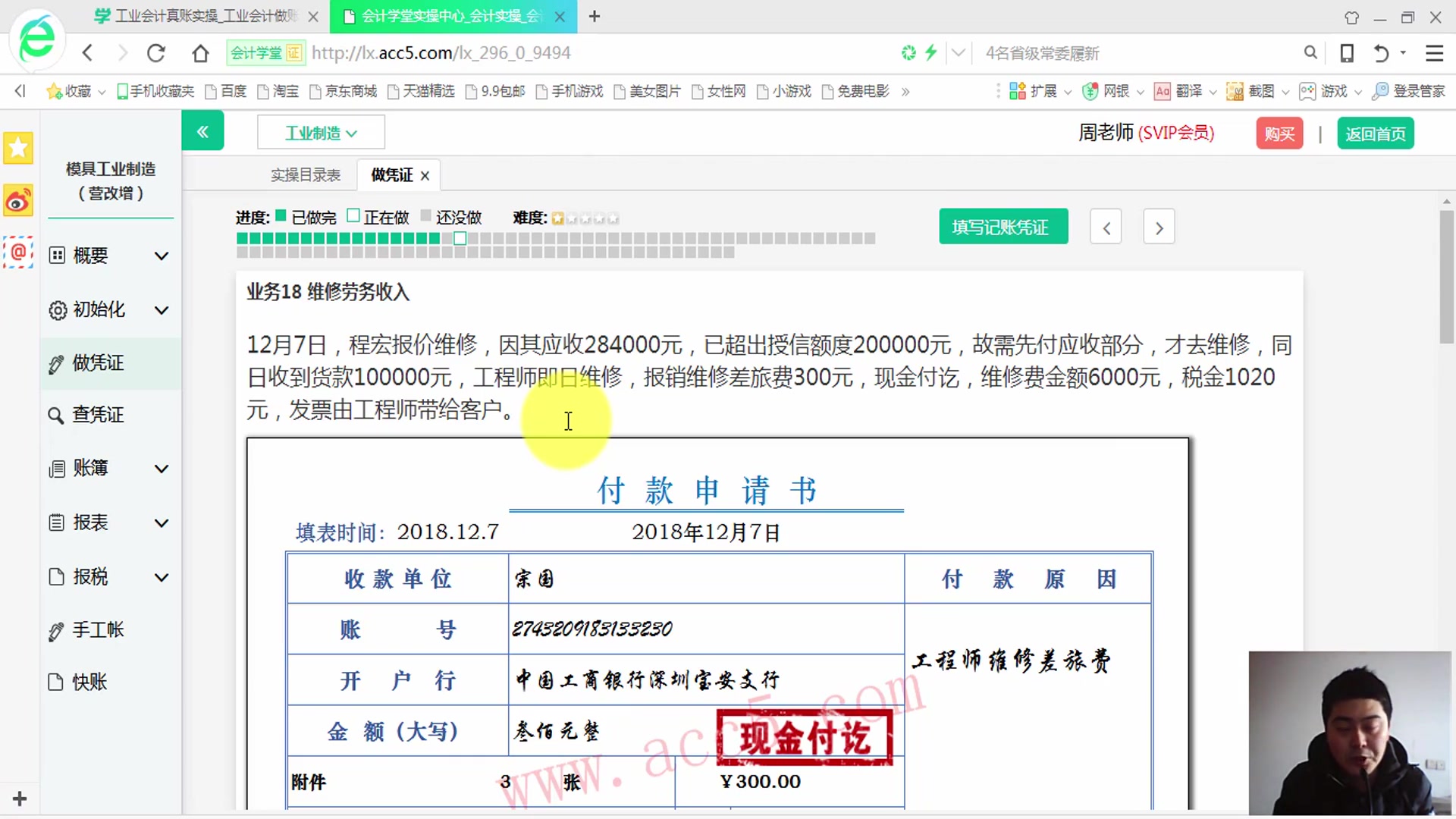Adjust the difficulty star rating
The width and height of the screenshot is (1456, 819).
coord(584,218)
